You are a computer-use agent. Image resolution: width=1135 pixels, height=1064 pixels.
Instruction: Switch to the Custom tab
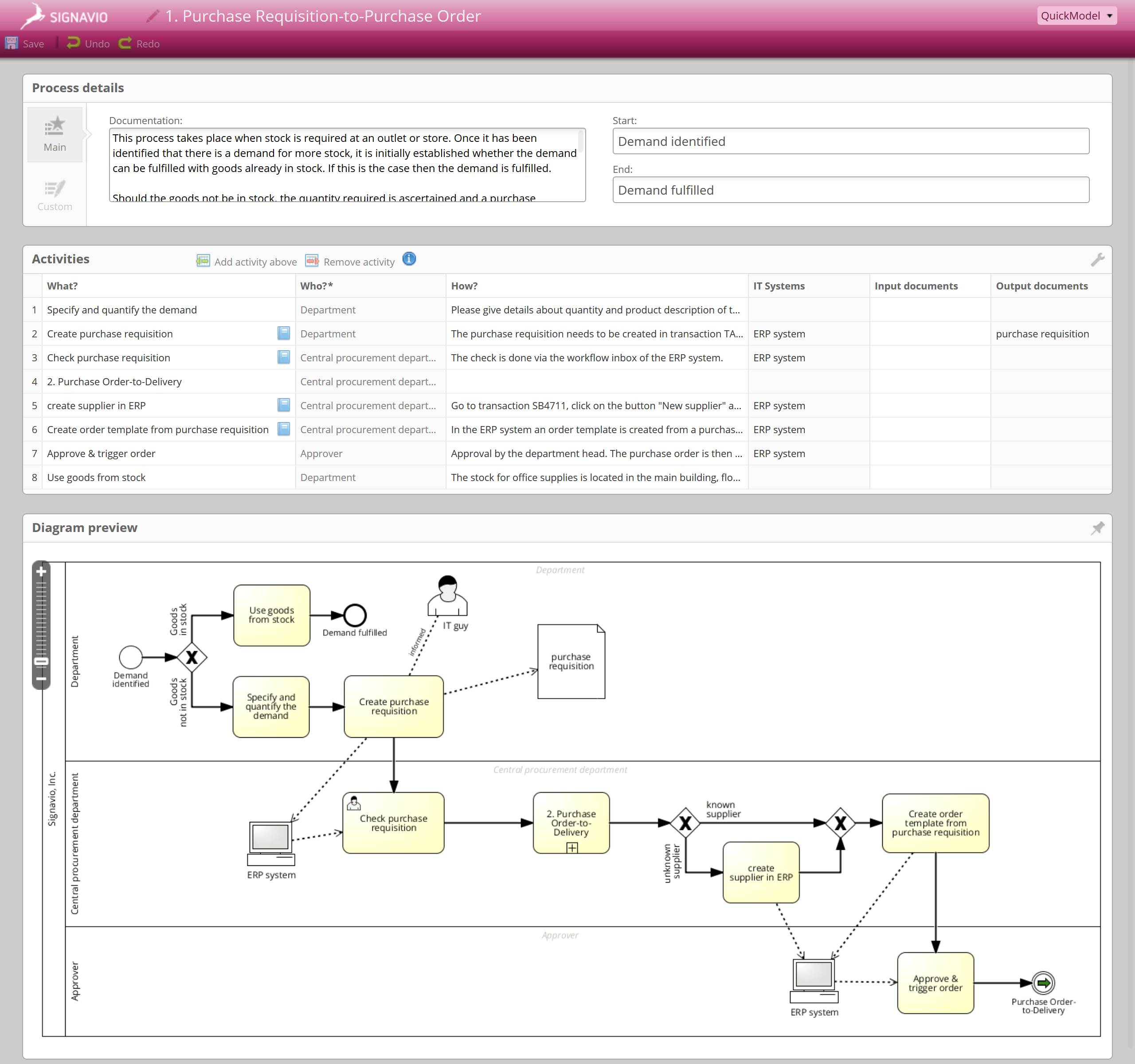tap(55, 195)
